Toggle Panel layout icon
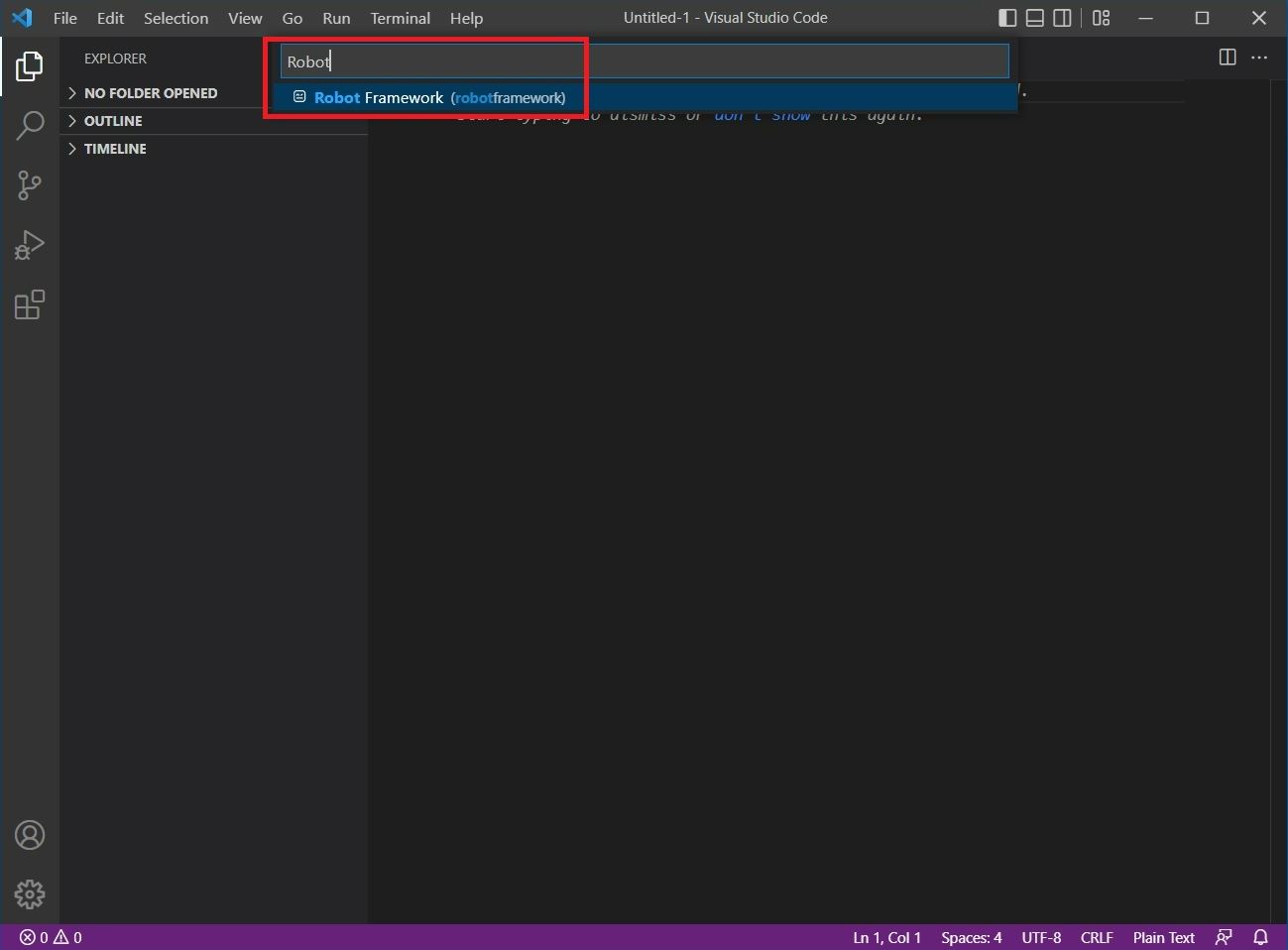This screenshot has height=950, width=1288. tap(1035, 18)
